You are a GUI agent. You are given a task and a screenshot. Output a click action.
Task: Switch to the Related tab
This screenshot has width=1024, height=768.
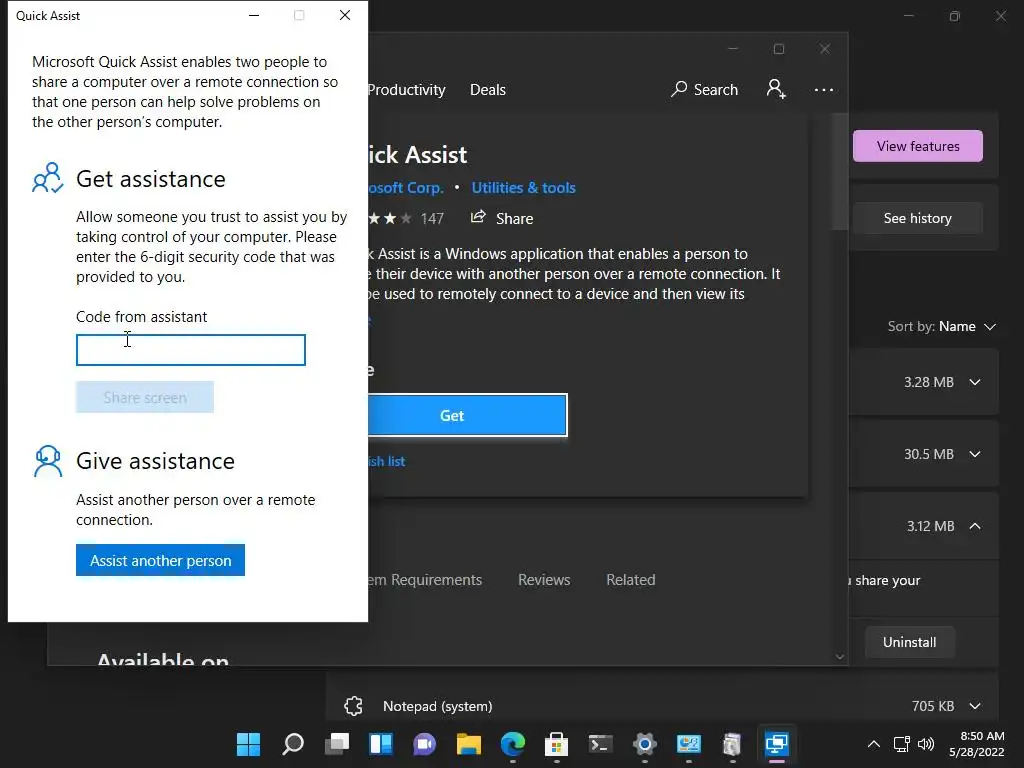[631, 580]
